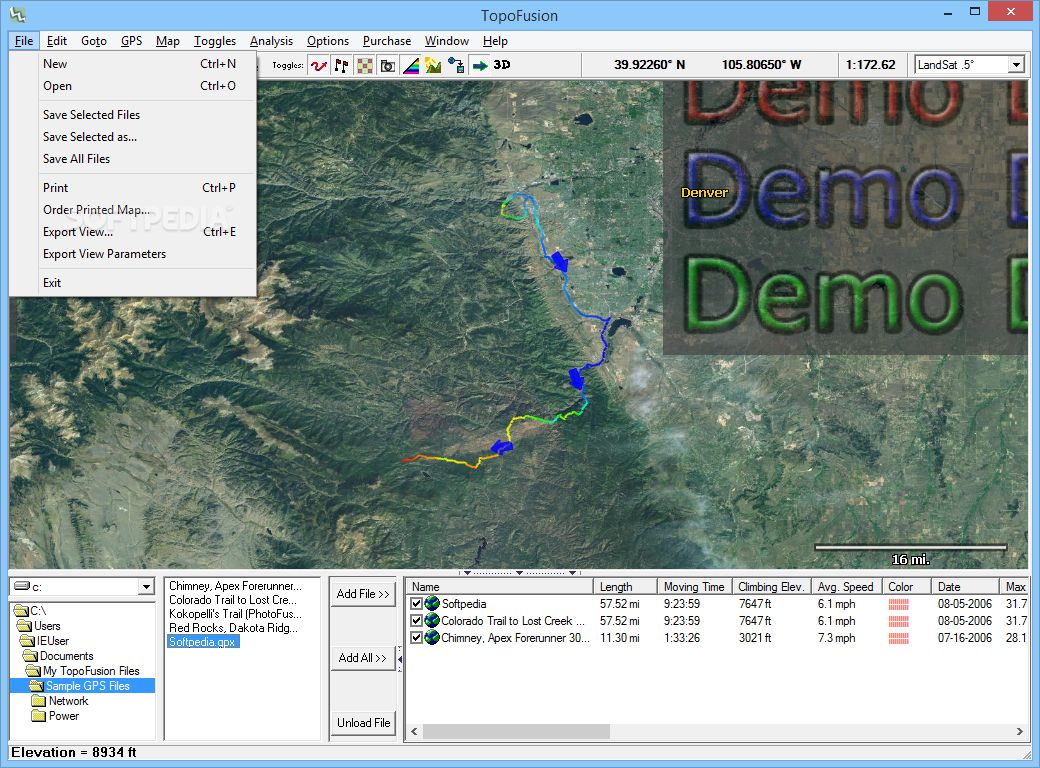Open the Toggles menu
The image size is (1040, 768).
pos(215,41)
